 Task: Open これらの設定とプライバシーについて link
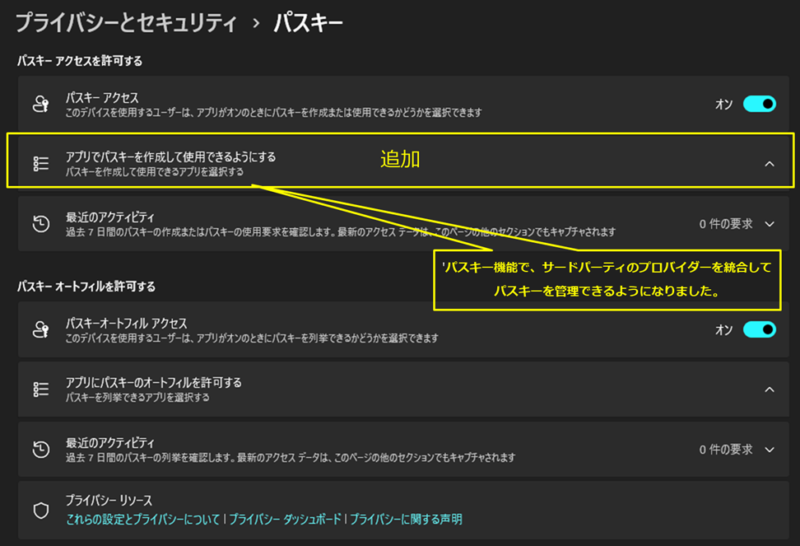[x=143, y=519]
